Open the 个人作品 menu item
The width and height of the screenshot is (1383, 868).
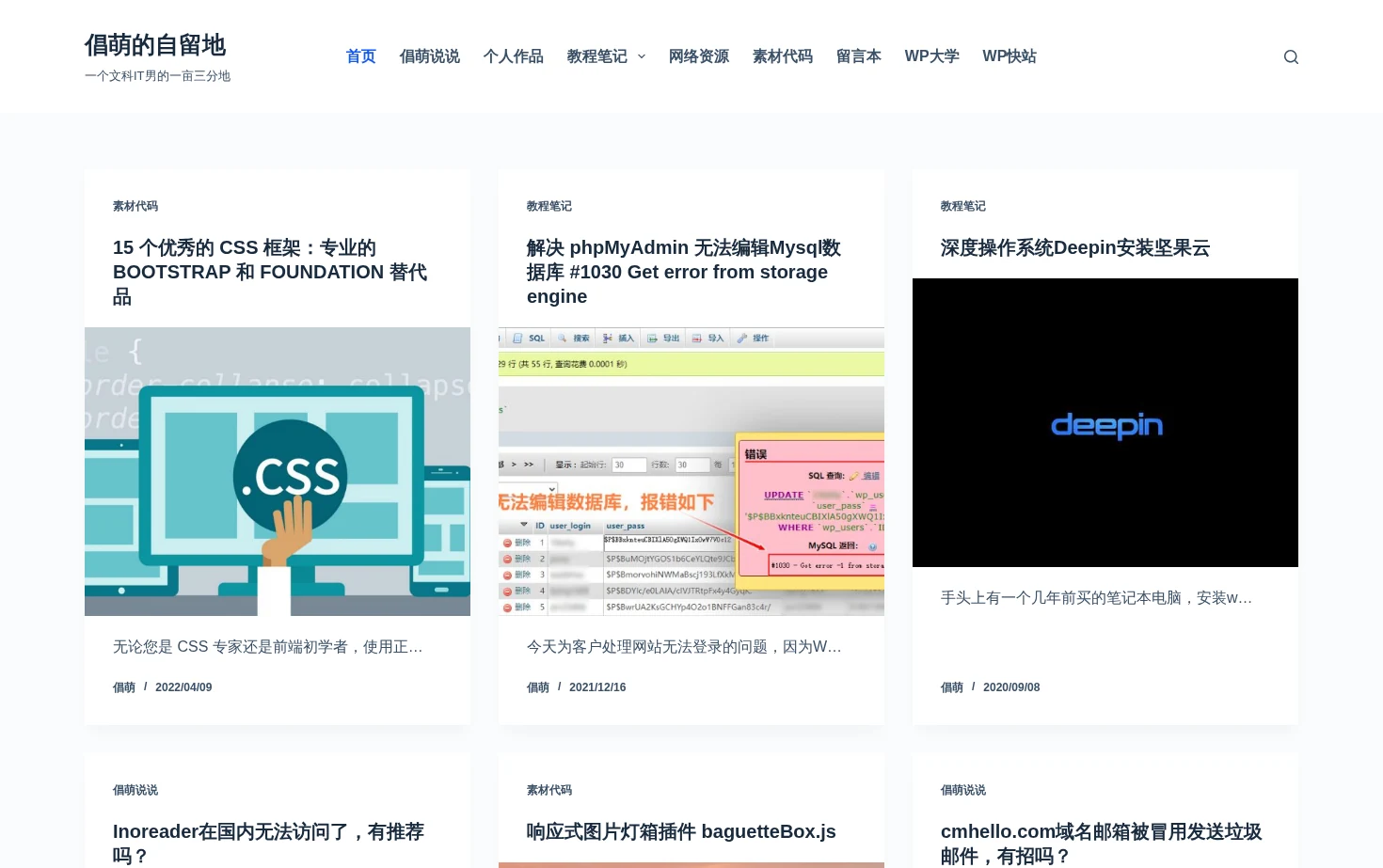click(514, 56)
